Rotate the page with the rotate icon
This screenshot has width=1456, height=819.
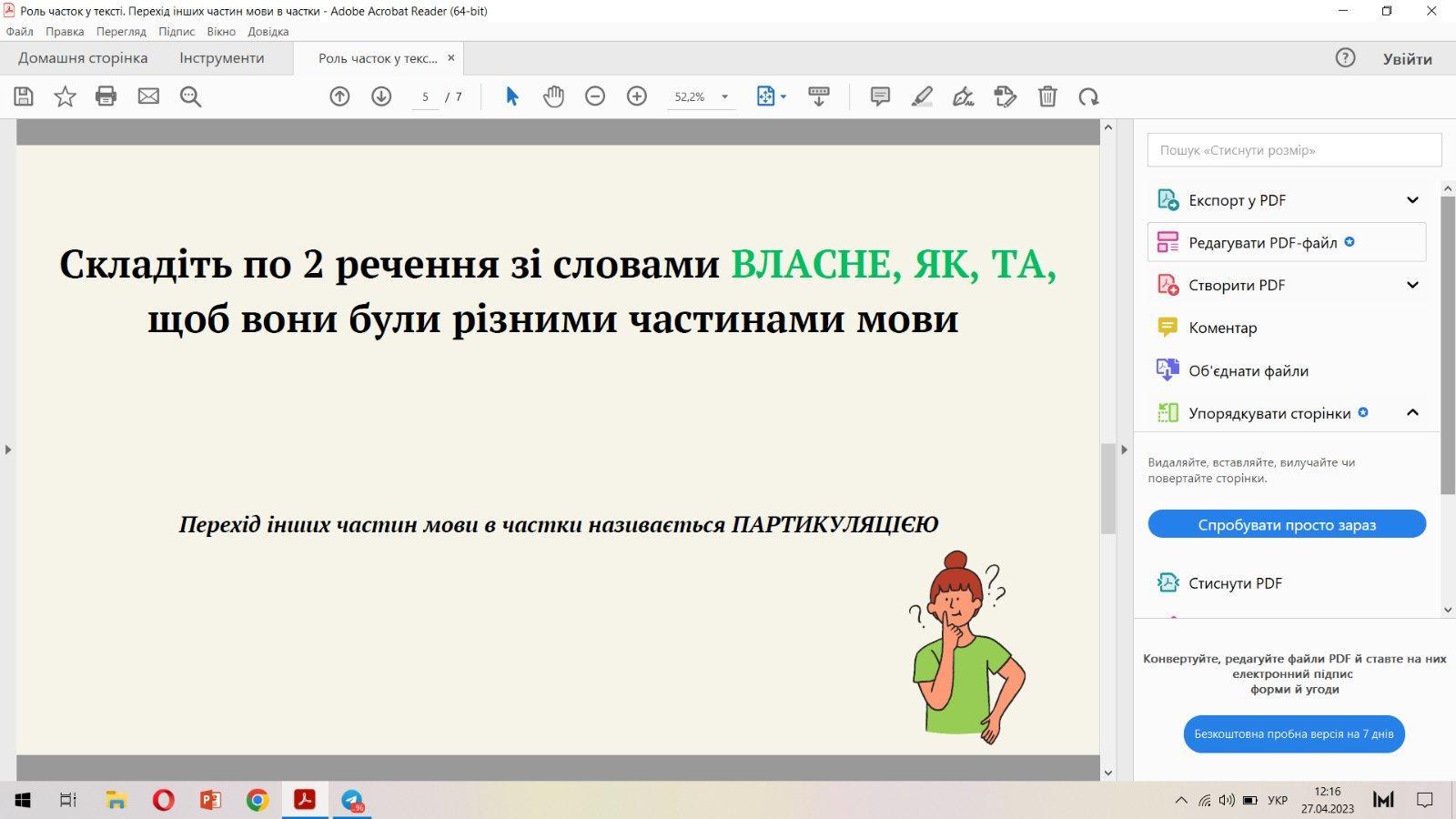[x=1088, y=96]
